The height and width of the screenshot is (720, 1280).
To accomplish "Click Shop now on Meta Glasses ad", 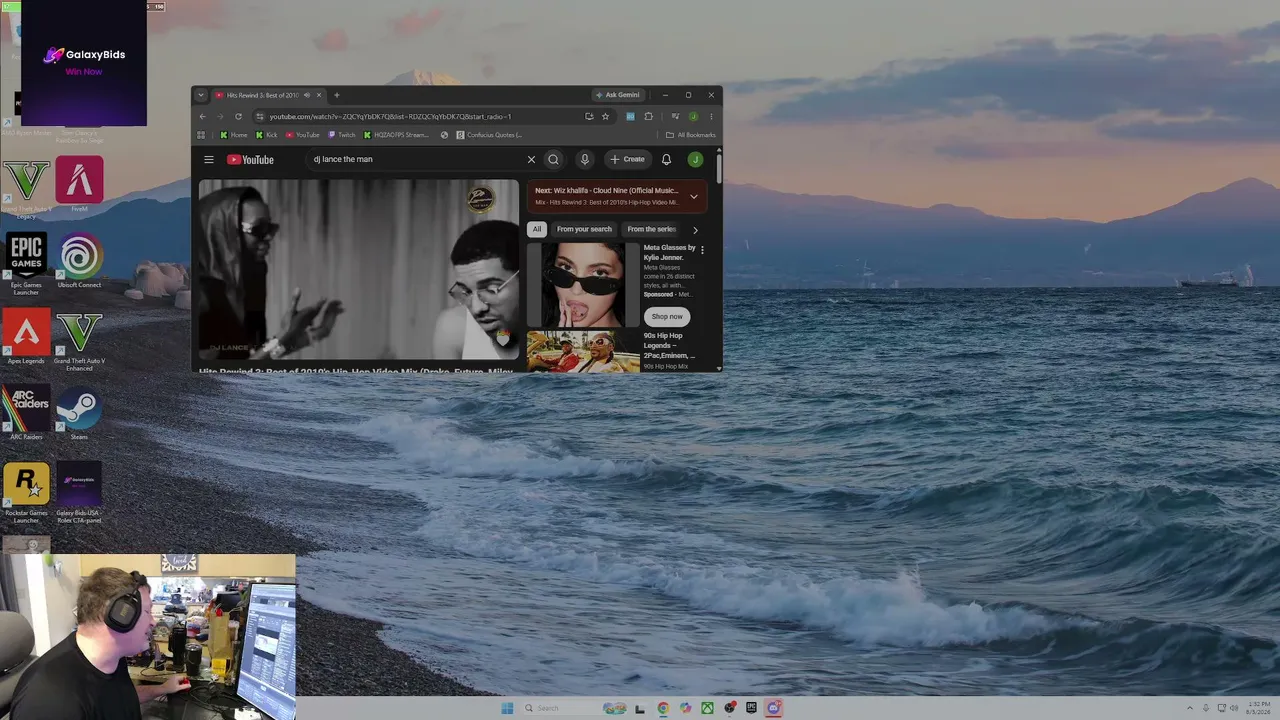I will pyautogui.click(x=667, y=316).
